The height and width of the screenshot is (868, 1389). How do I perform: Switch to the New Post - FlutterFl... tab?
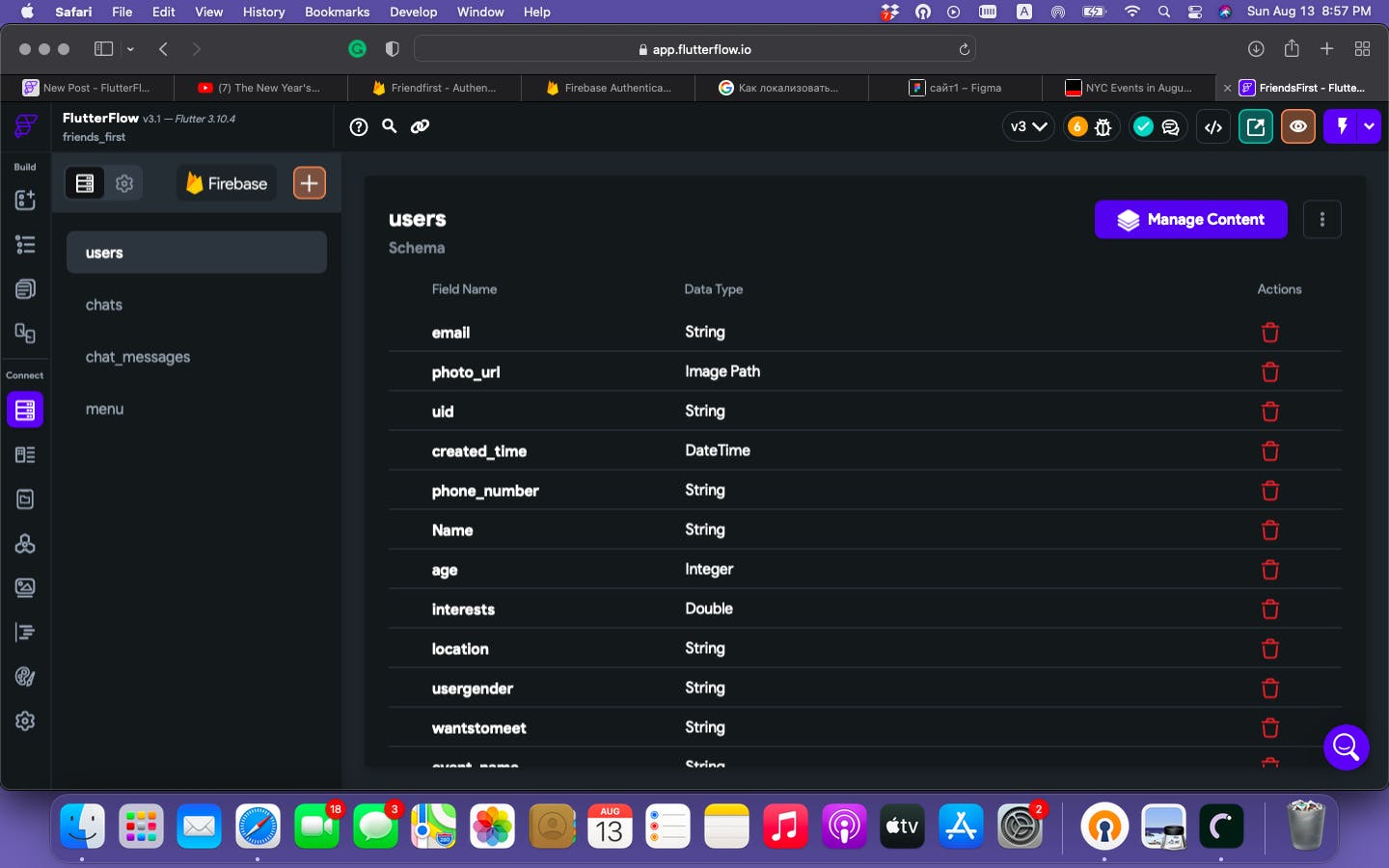tap(87, 88)
